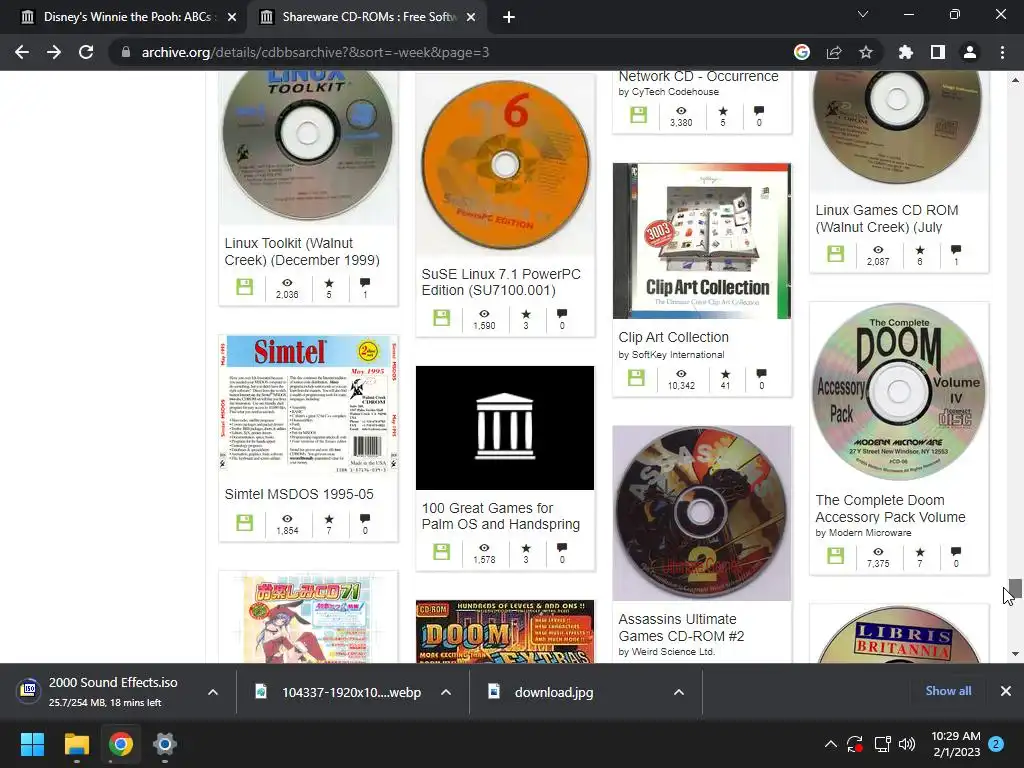This screenshot has width=1024, height=768.
Task: Click the Clip Art Collection box cover
Action: [702, 241]
